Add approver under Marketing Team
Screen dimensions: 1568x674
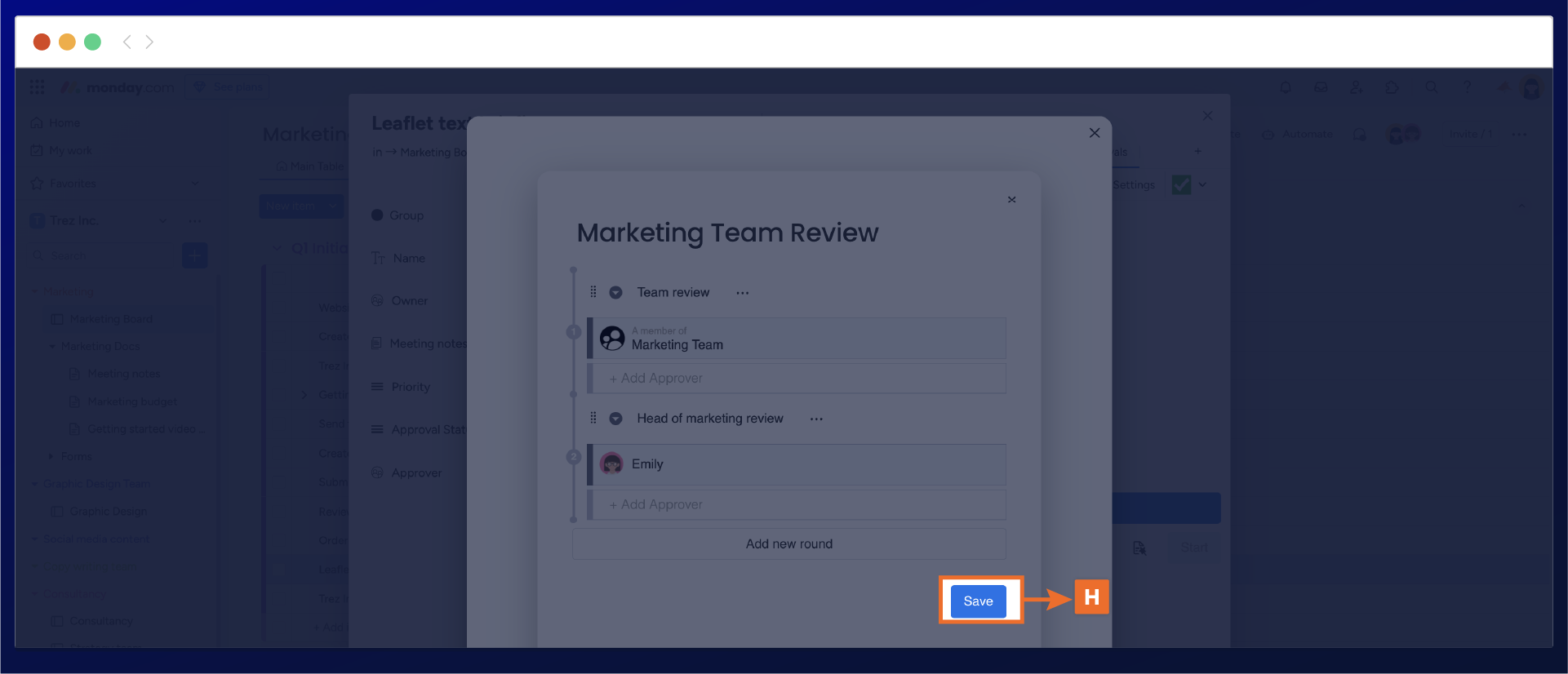[656, 379]
